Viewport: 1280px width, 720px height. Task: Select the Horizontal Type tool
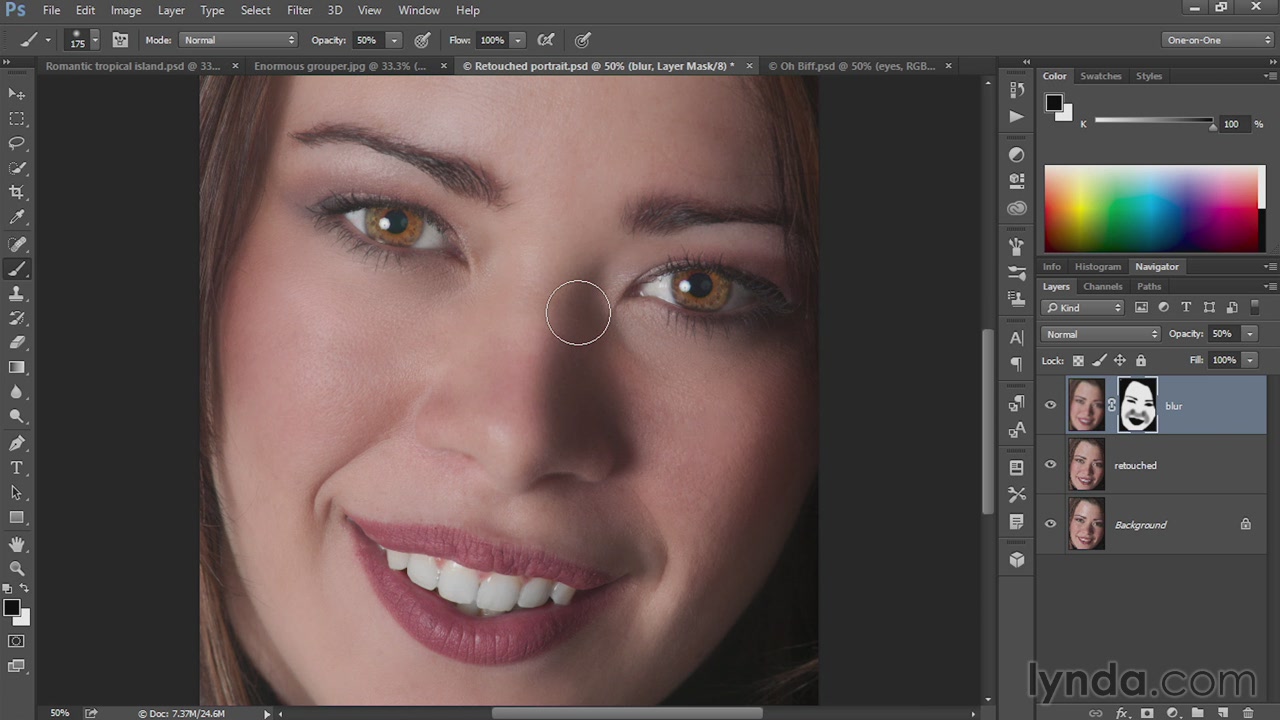17,468
